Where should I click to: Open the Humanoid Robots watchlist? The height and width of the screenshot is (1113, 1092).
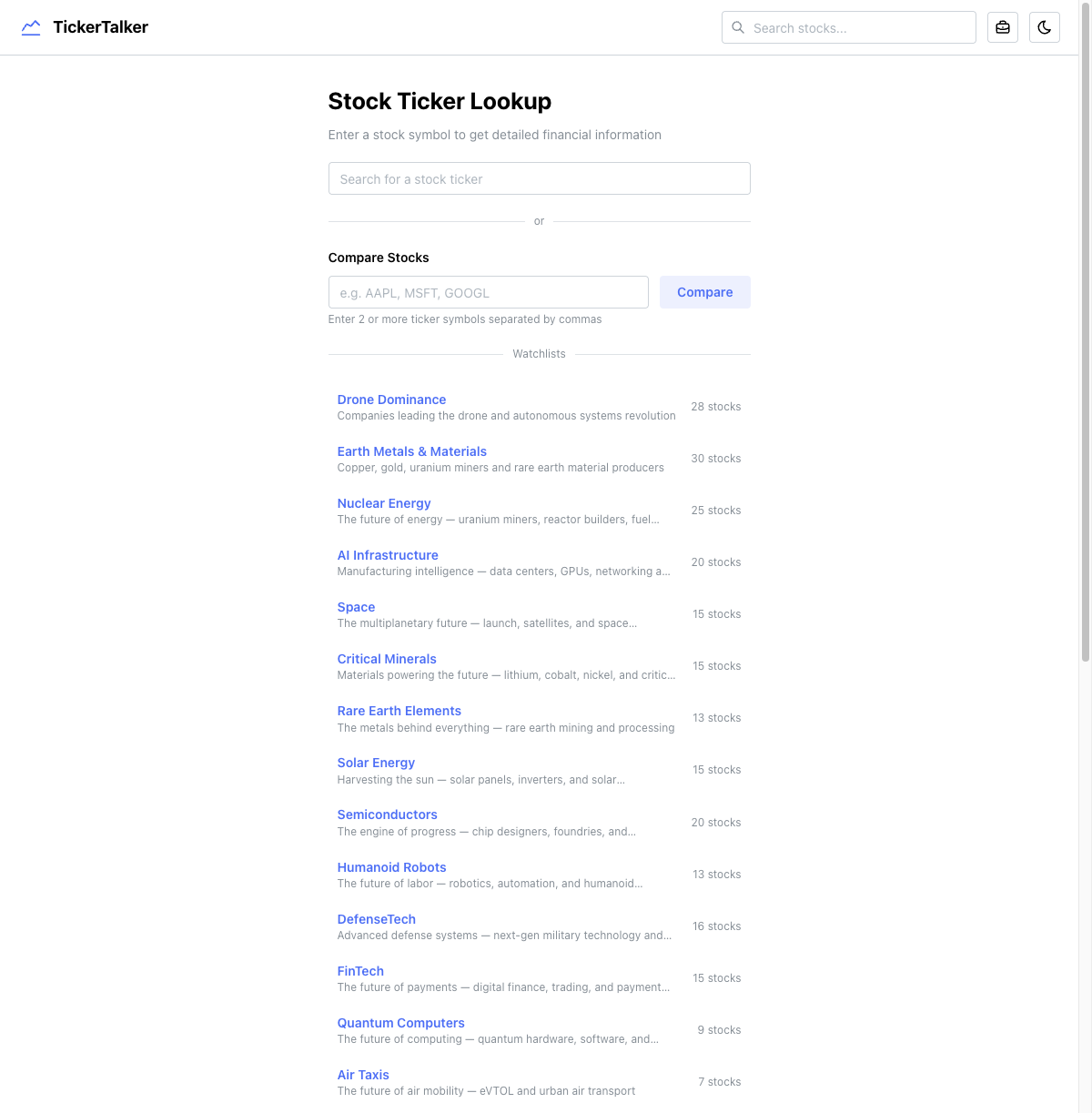tap(391, 867)
